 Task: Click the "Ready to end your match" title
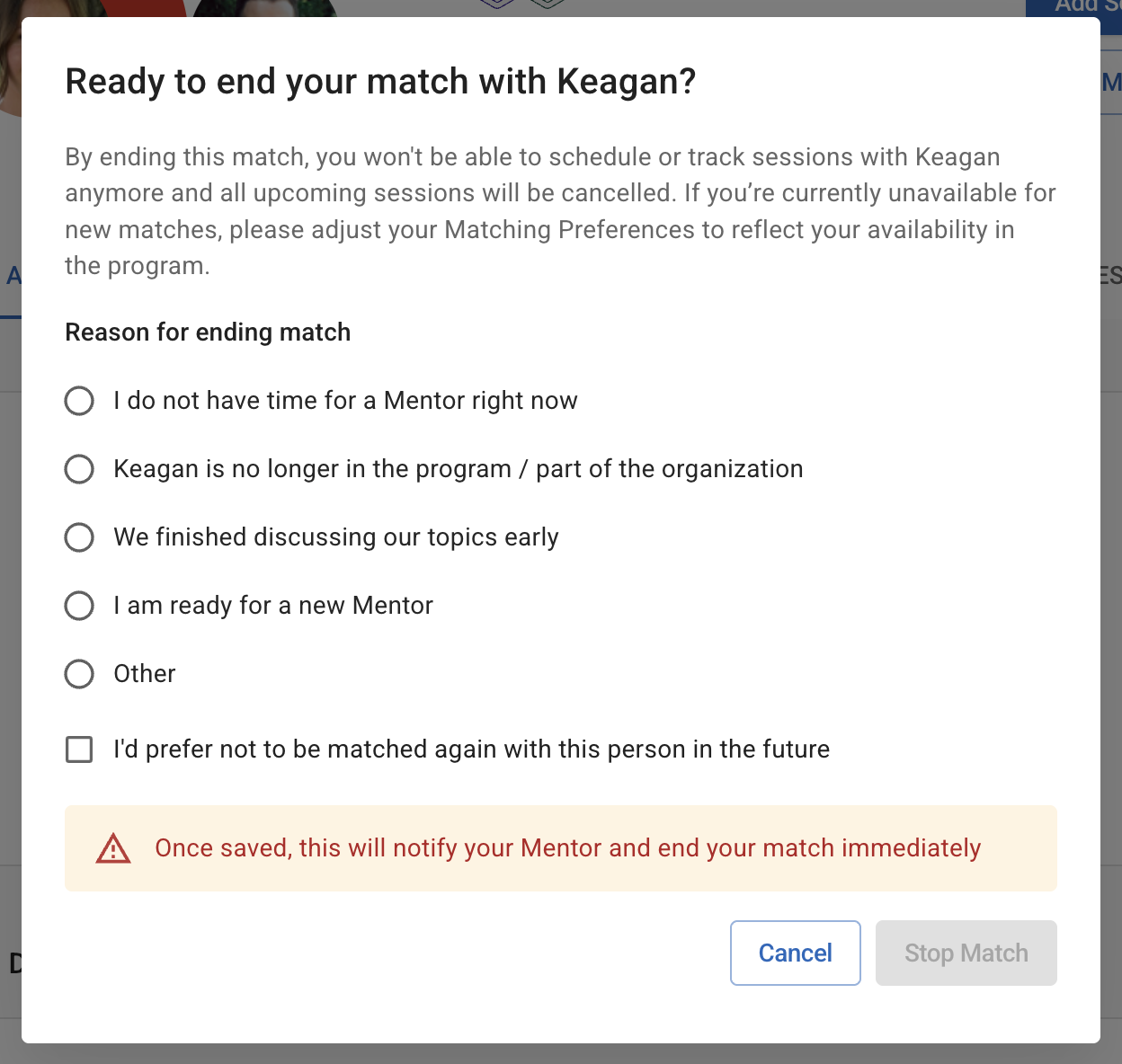380,82
